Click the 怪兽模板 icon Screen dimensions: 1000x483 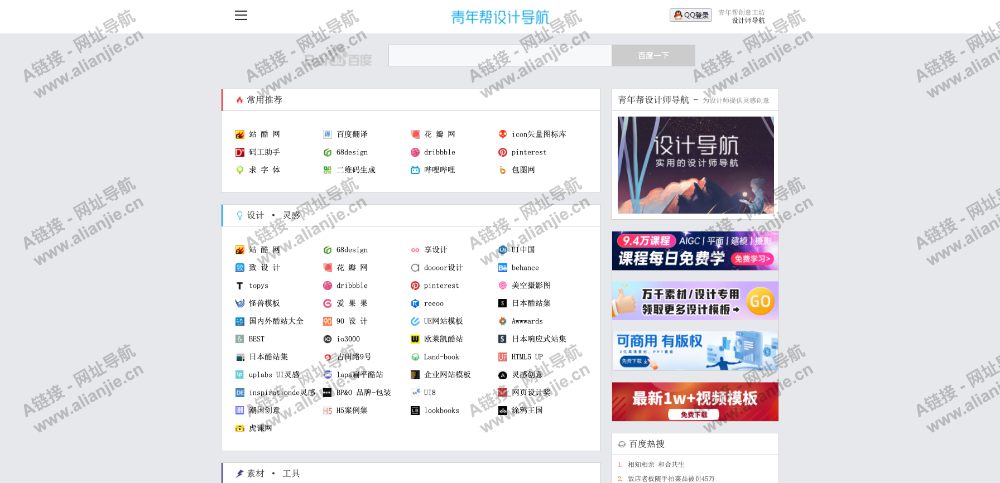click(x=240, y=304)
